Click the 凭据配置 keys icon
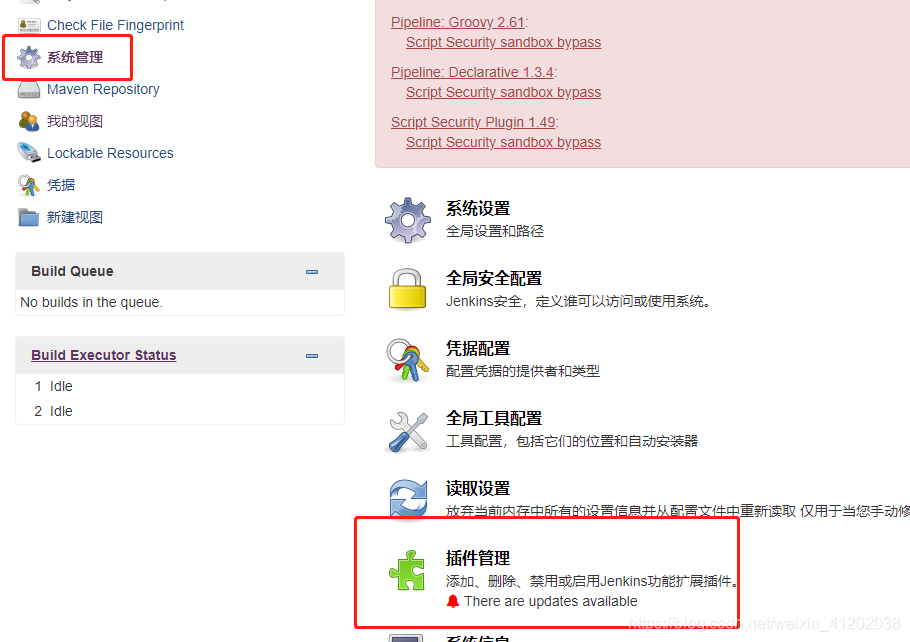 (407, 360)
